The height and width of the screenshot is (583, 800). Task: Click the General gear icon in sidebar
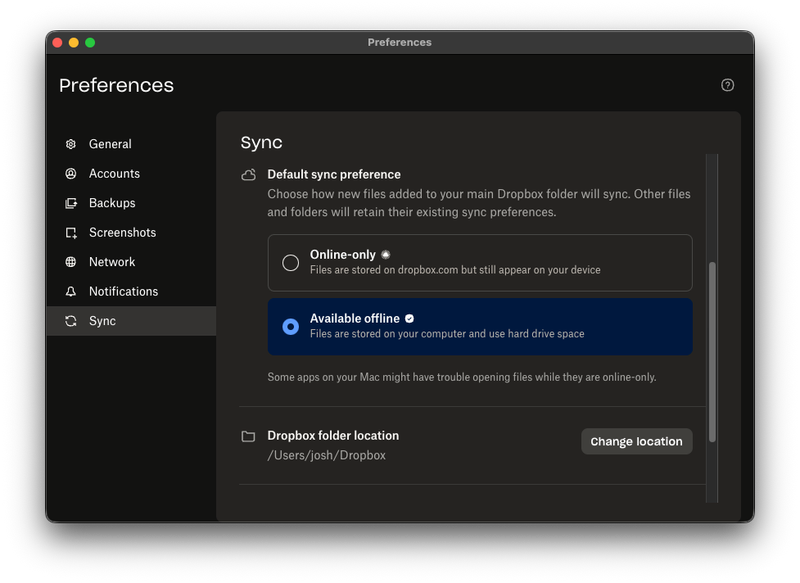click(71, 144)
